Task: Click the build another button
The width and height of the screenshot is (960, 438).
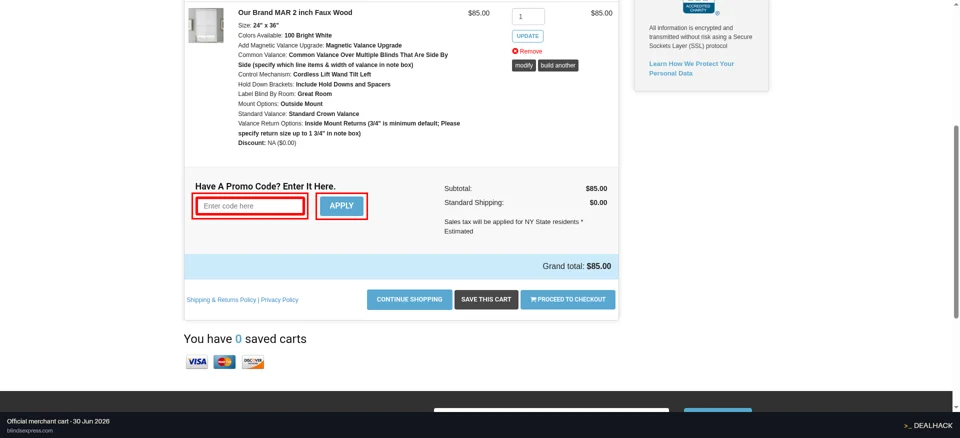Action: 558,66
